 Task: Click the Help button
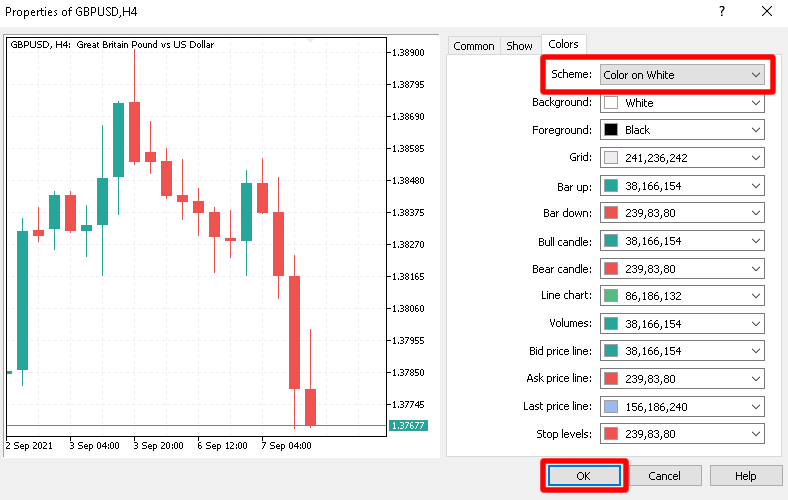click(x=745, y=475)
